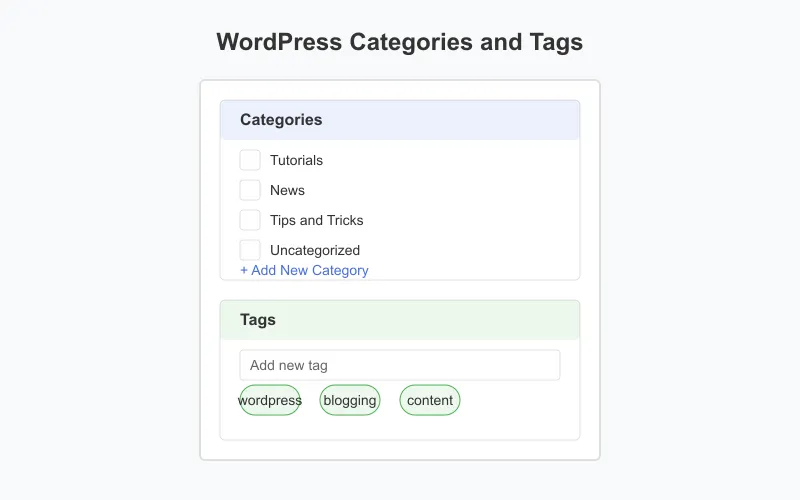The image size is (800, 500).
Task: Check the News category checkbox
Action: [x=250, y=190]
